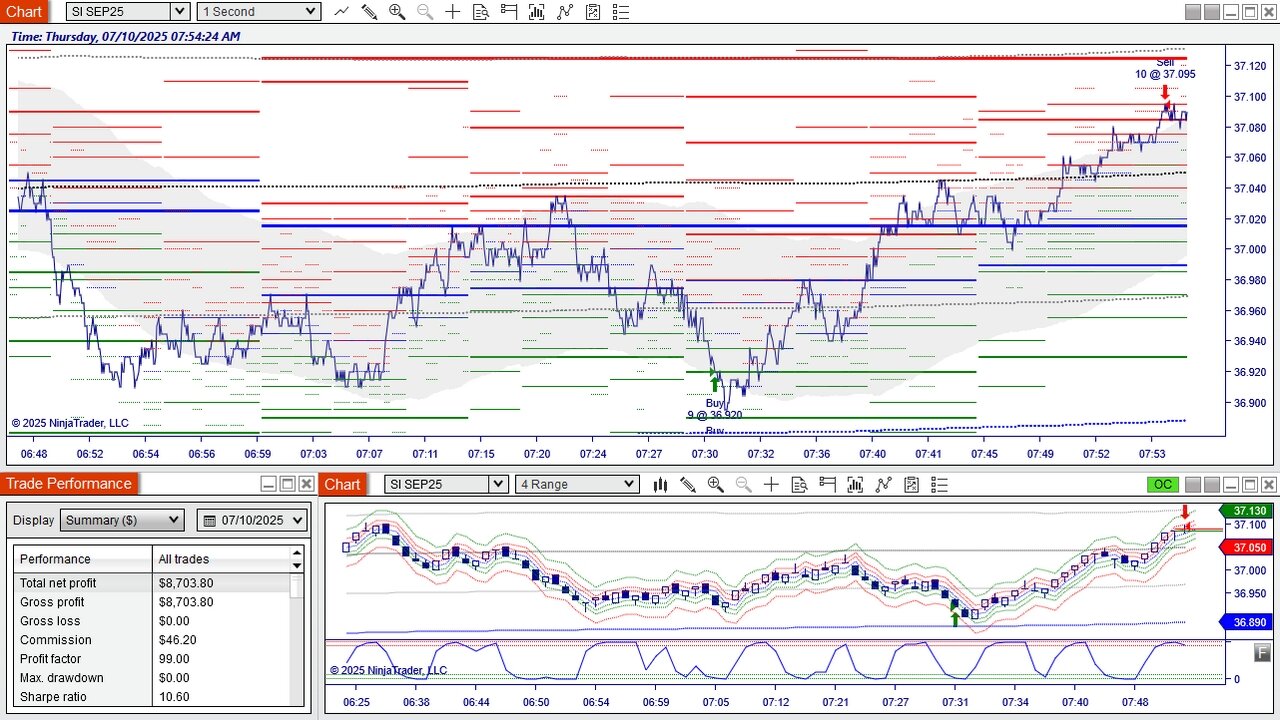The height and width of the screenshot is (720, 1280).
Task: Click first gray link button in top chart
Action: [1193, 12]
